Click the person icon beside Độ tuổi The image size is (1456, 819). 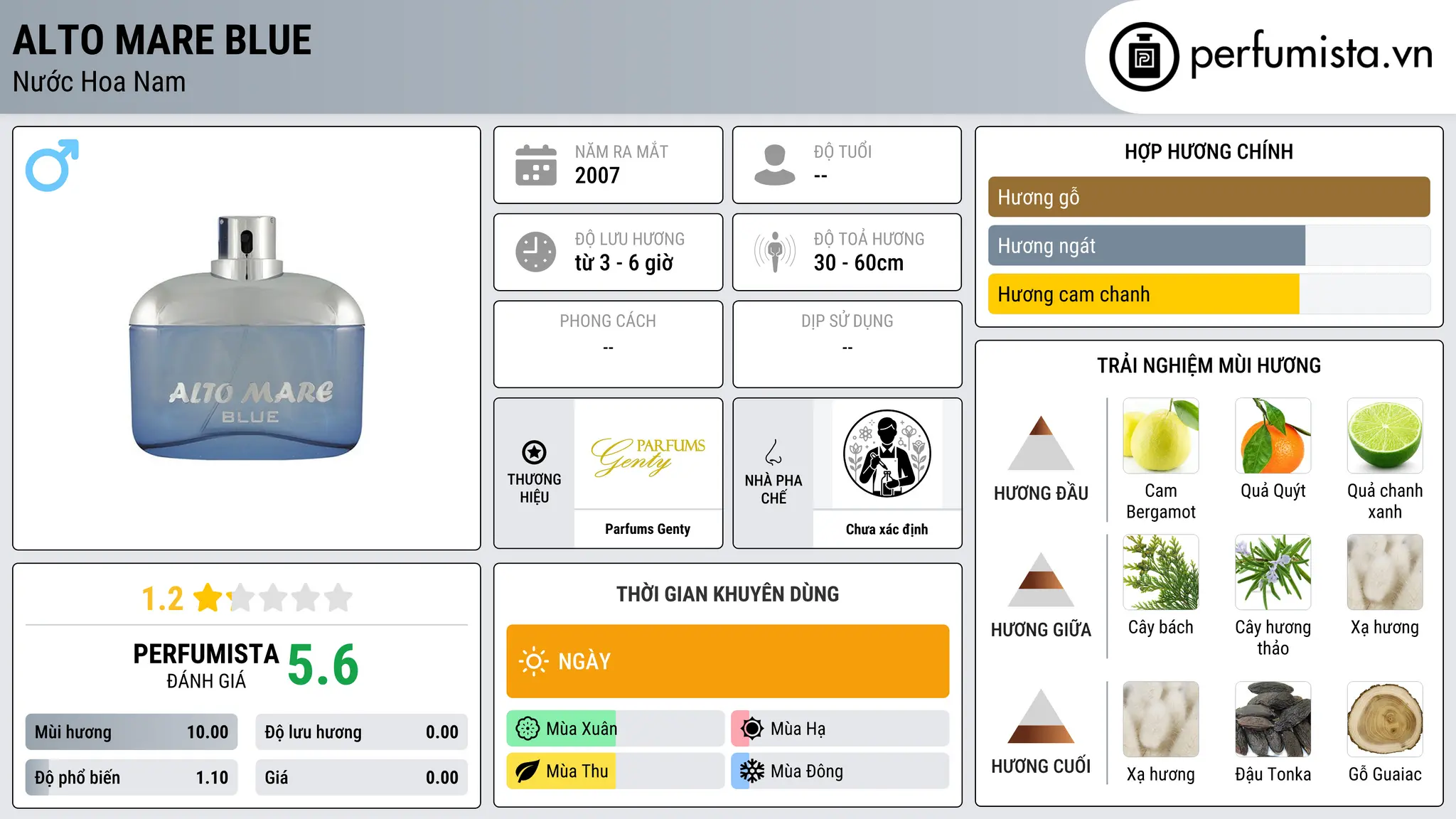tap(775, 165)
